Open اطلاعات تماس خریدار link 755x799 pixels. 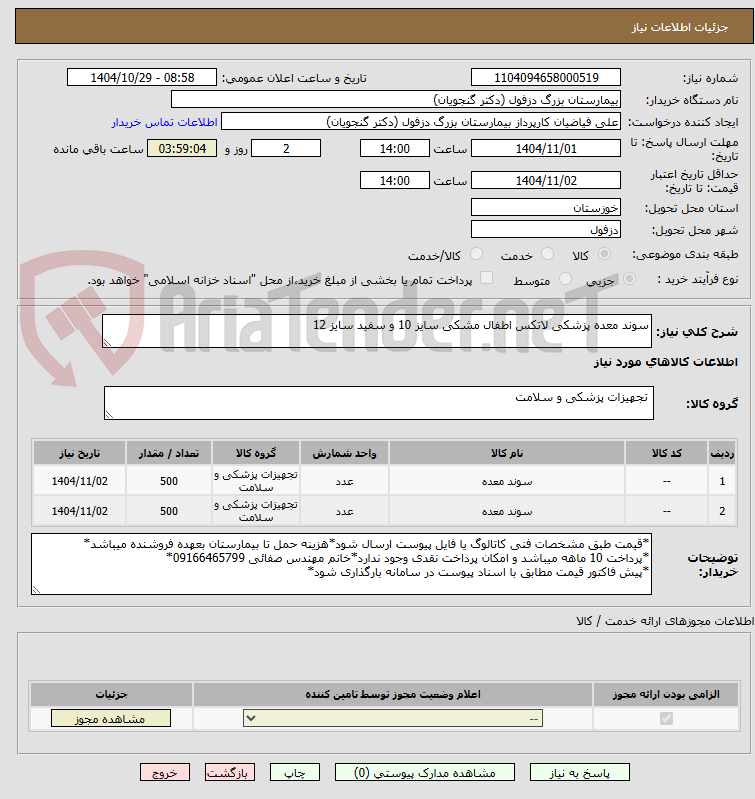click(165, 122)
